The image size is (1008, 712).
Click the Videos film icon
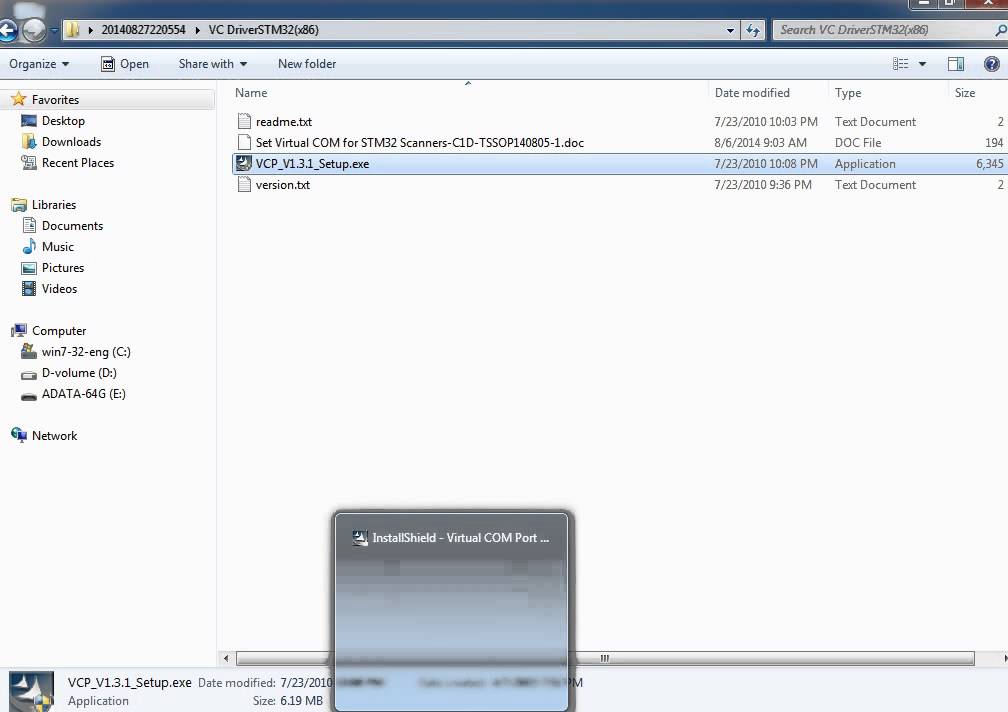29,289
